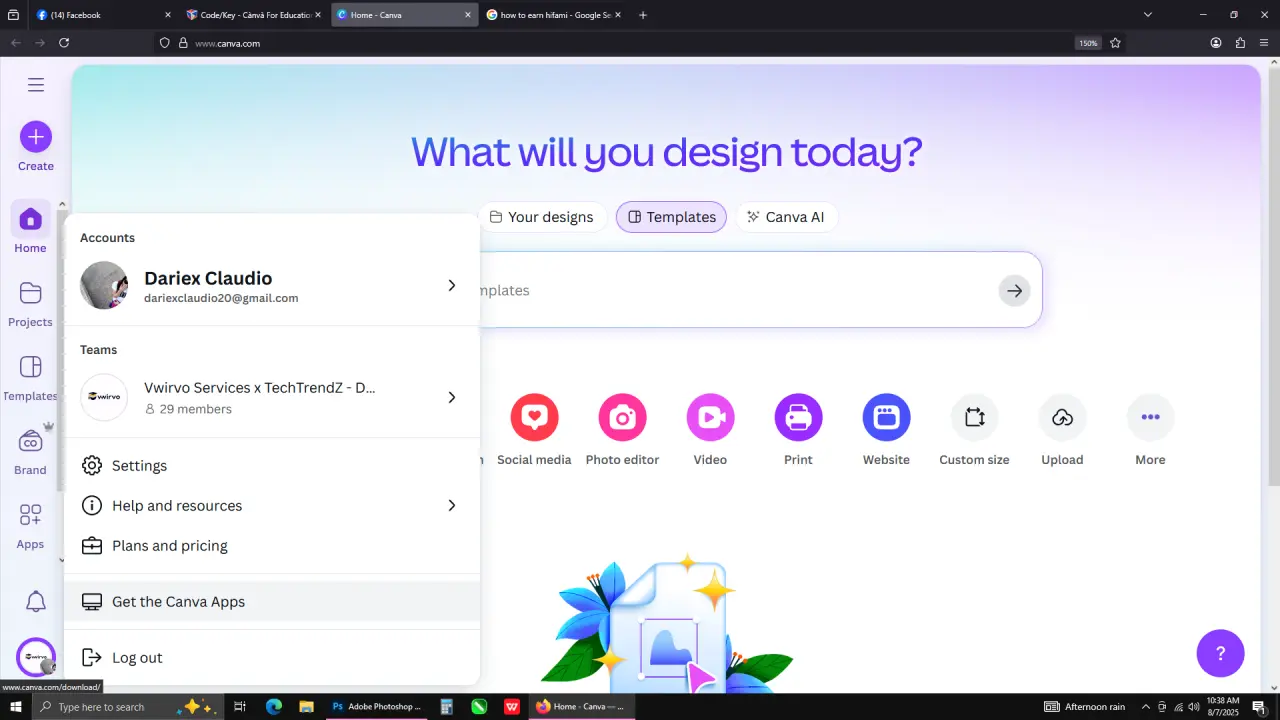
Task: Open the browser extensions puzzle icon
Action: coord(1240,43)
